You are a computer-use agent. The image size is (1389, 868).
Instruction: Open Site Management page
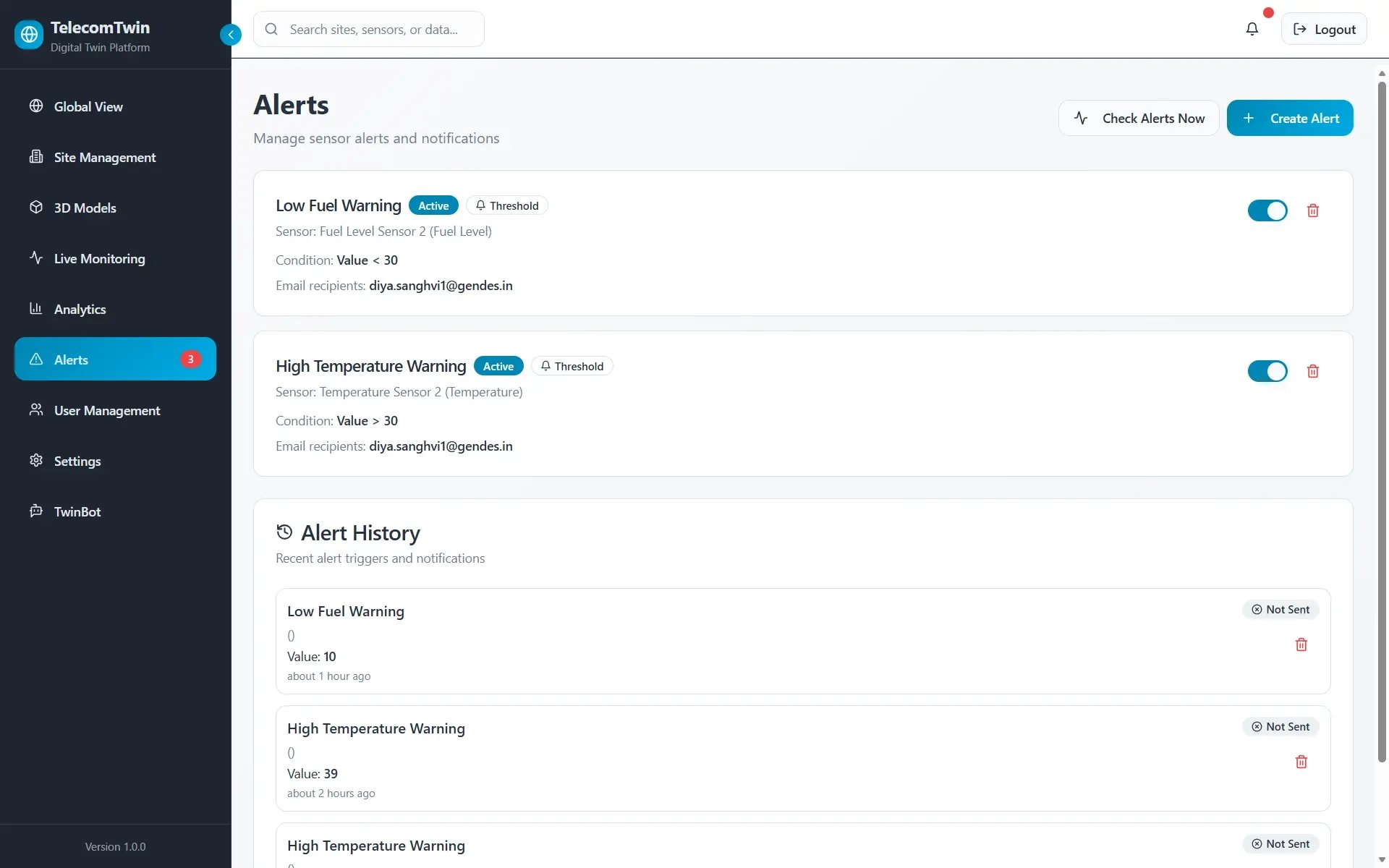tap(104, 157)
